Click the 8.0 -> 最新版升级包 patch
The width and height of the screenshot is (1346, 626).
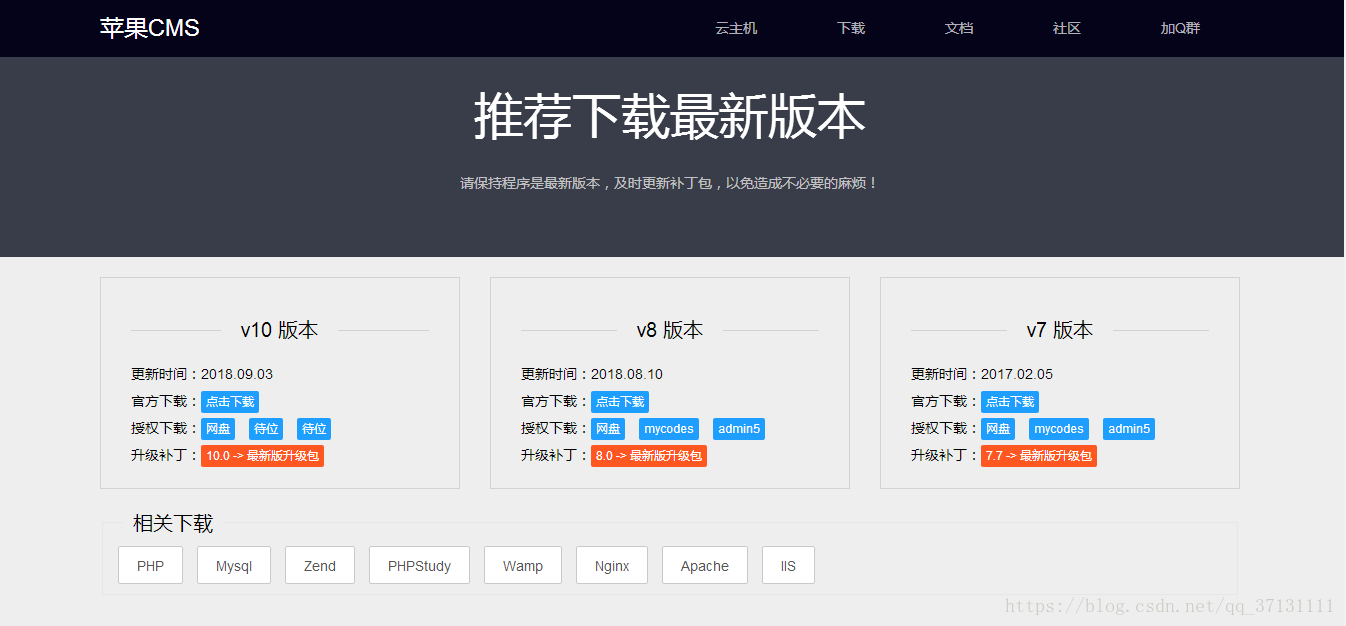[648, 455]
